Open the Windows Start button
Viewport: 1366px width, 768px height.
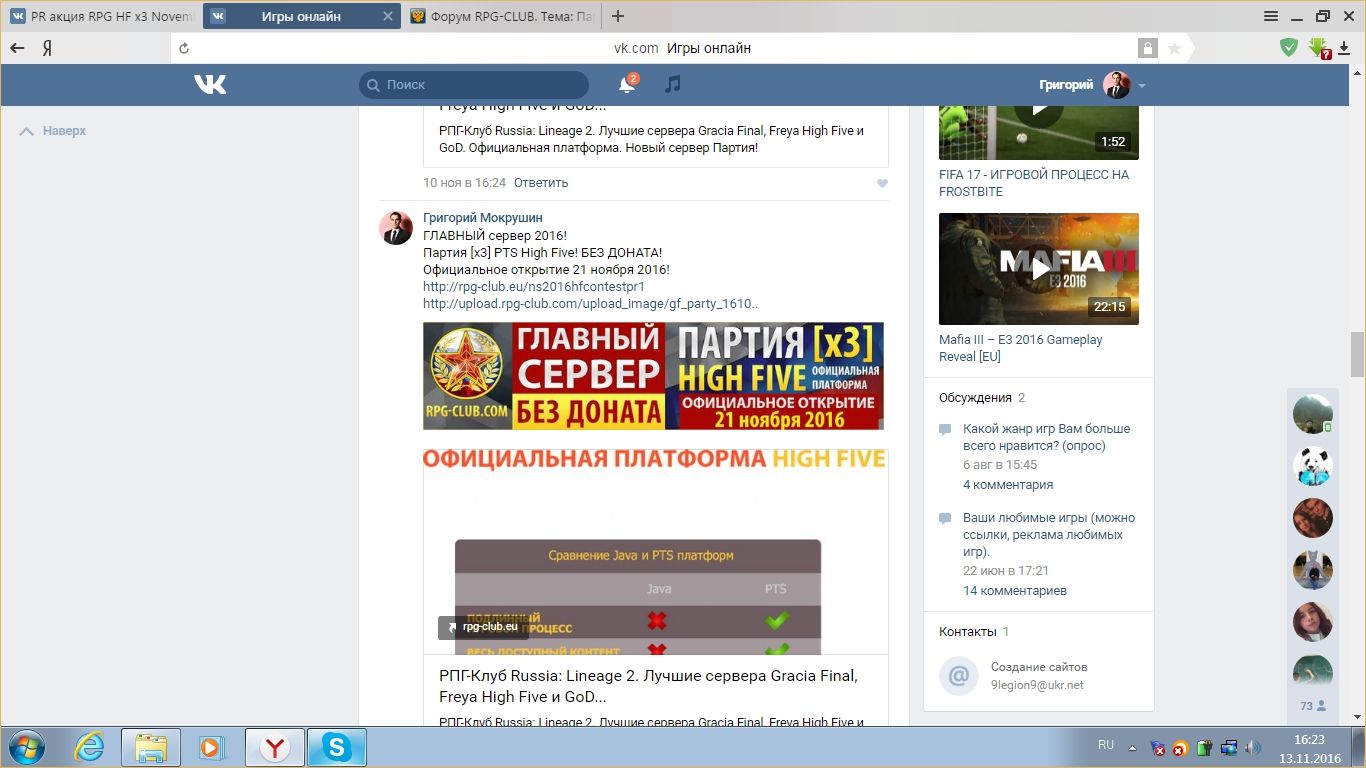pyautogui.click(x=25, y=747)
